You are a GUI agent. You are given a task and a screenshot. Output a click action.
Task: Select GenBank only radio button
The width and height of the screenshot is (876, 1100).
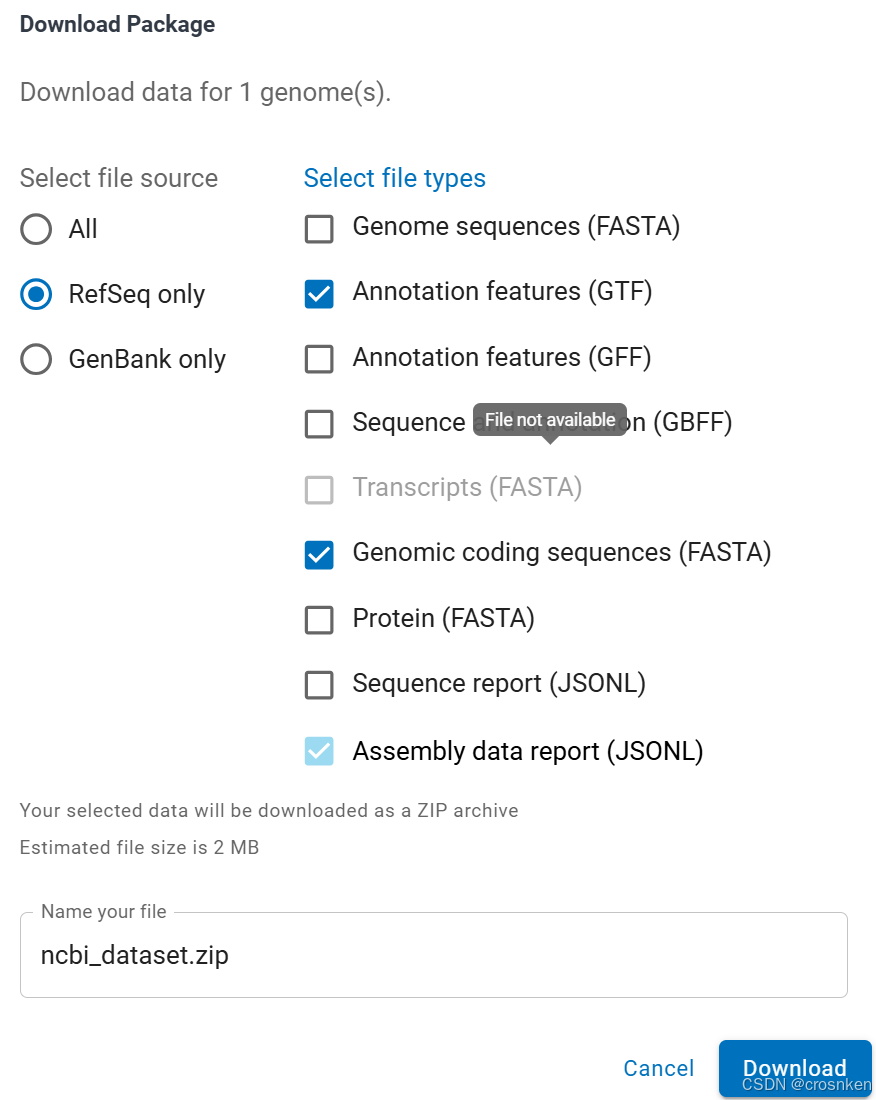click(36, 360)
